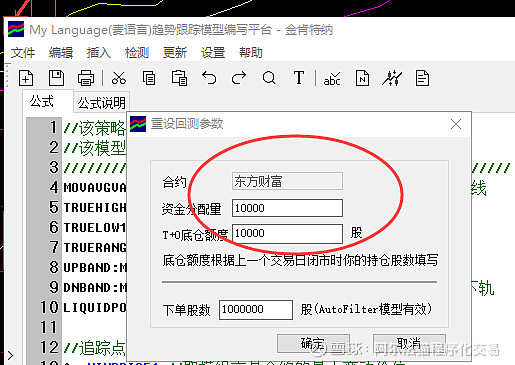Click the paste clipboard icon
Screen dimensions: 515x365
pos(179,78)
